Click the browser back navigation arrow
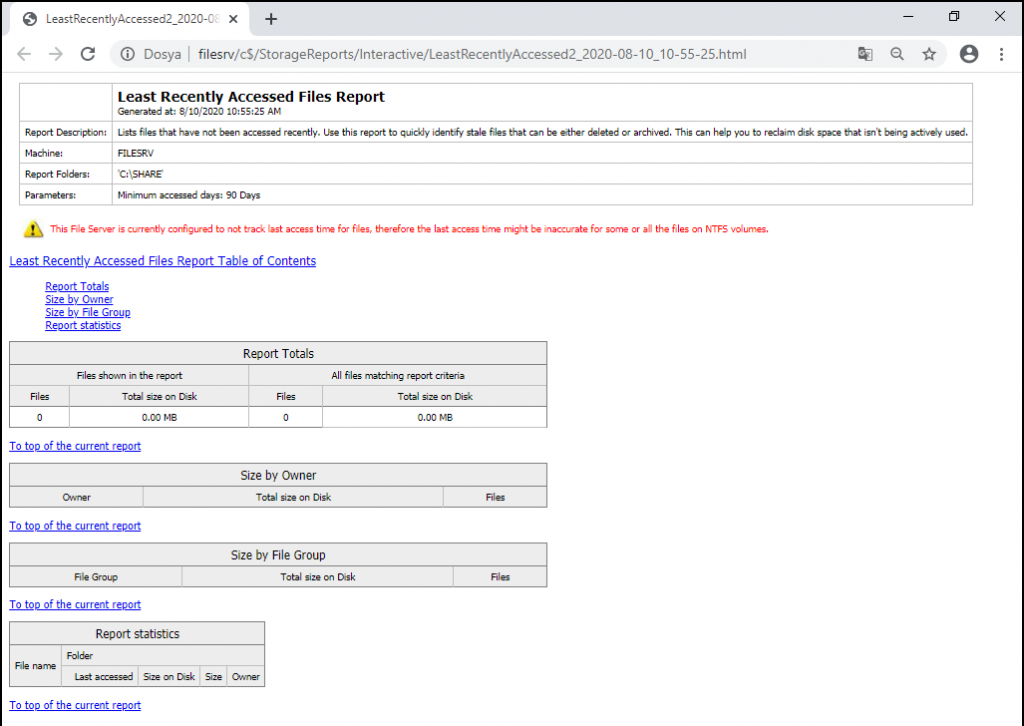The image size is (1024, 726). [x=23, y=54]
